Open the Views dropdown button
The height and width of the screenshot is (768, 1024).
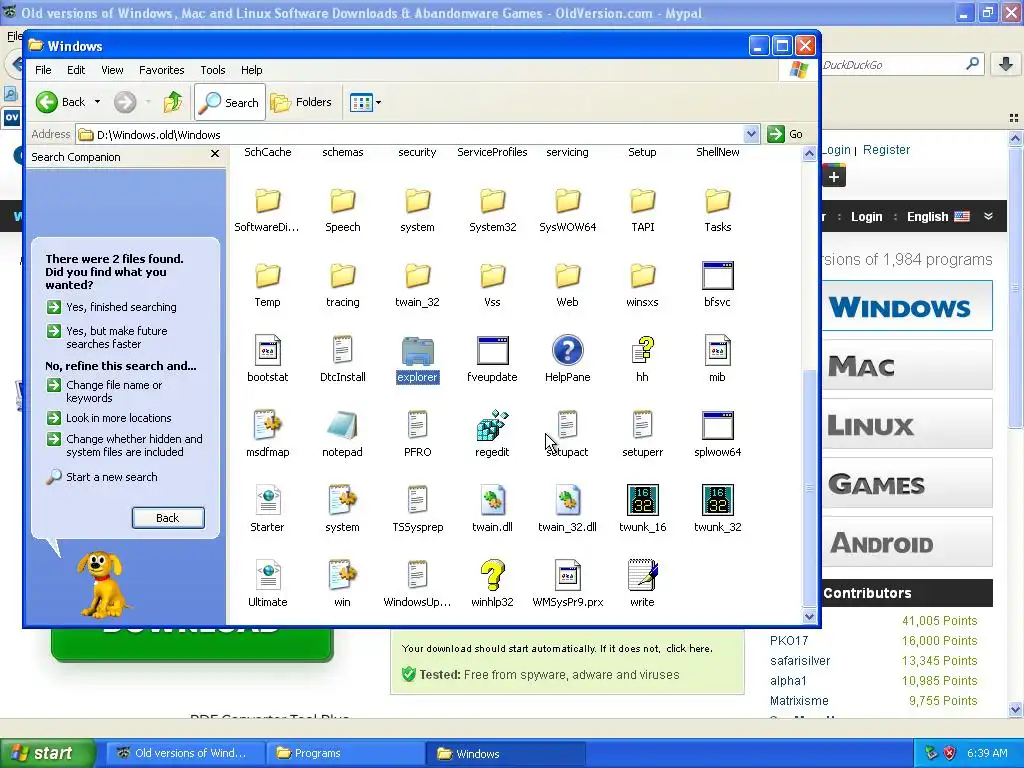[x=365, y=103]
